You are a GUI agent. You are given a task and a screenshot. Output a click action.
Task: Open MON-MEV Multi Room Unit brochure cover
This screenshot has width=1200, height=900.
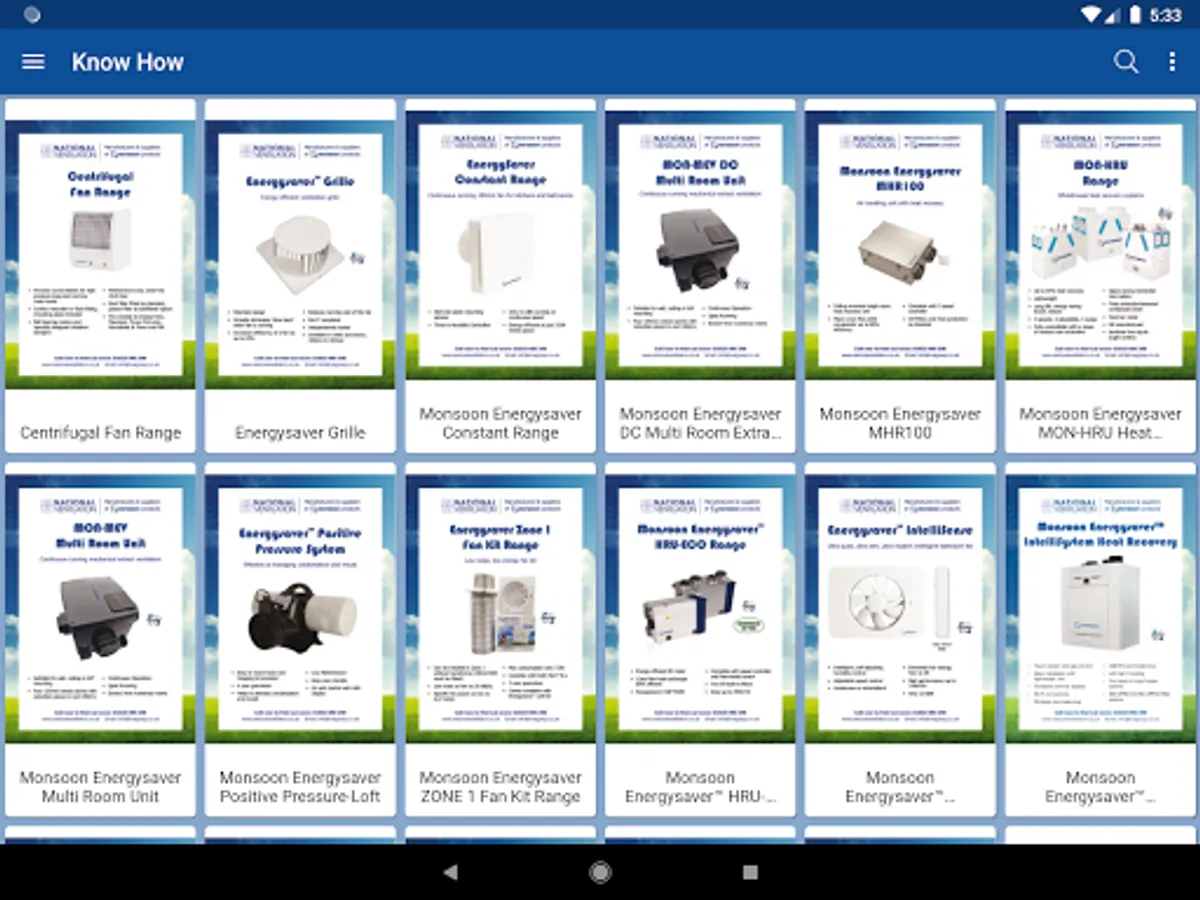tap(100, 608)
